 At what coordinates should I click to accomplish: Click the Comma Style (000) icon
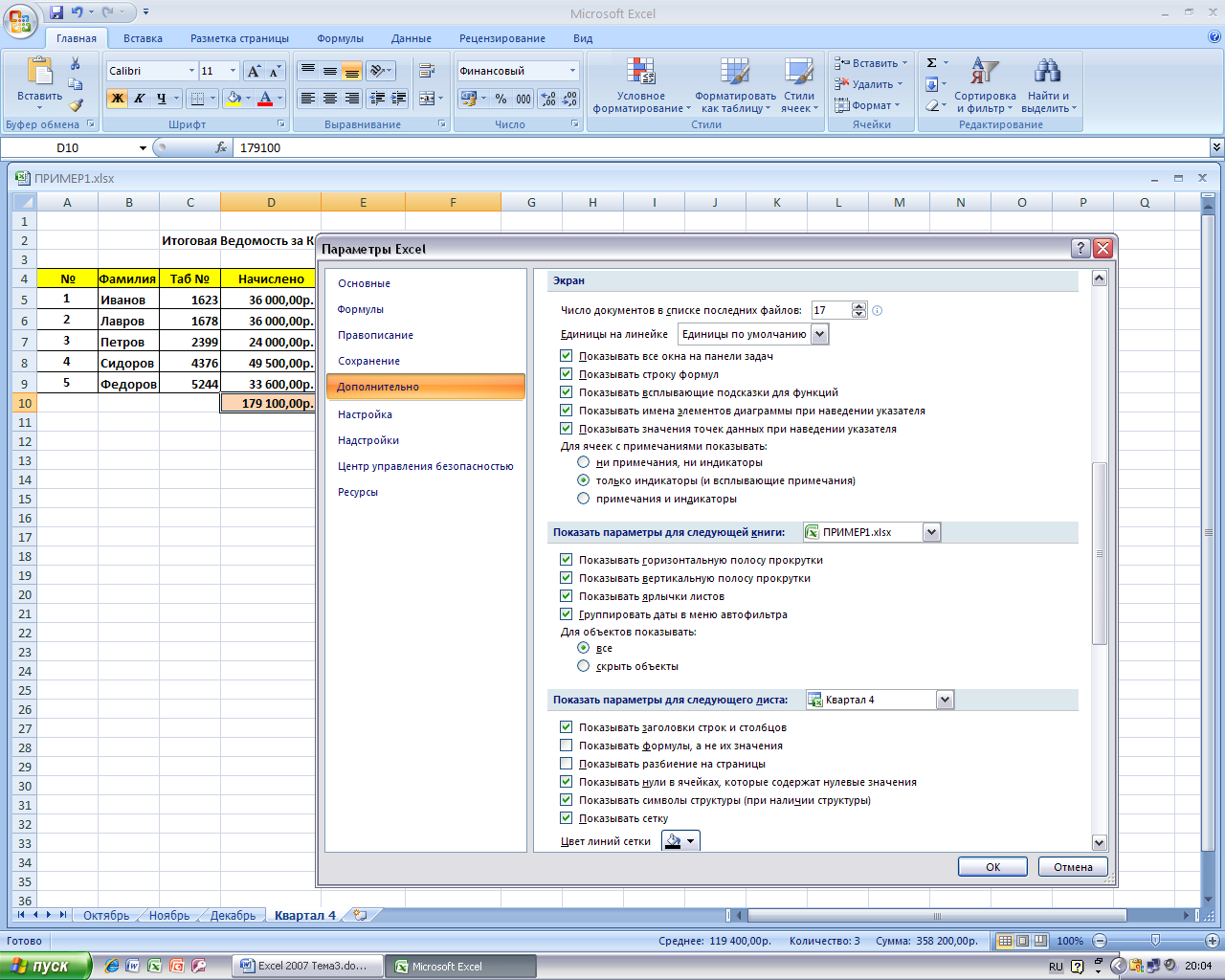pos(523,98)
